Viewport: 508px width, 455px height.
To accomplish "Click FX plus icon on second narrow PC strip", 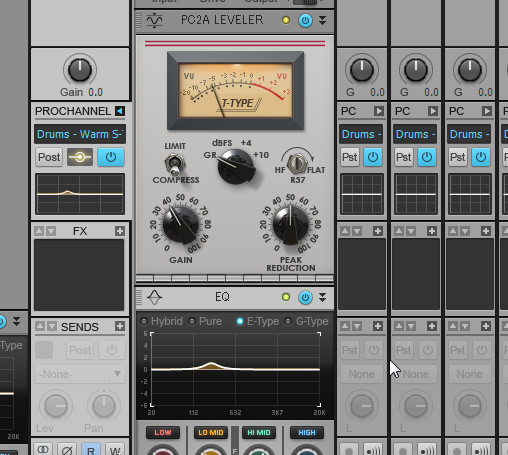I will click(432, 231).
